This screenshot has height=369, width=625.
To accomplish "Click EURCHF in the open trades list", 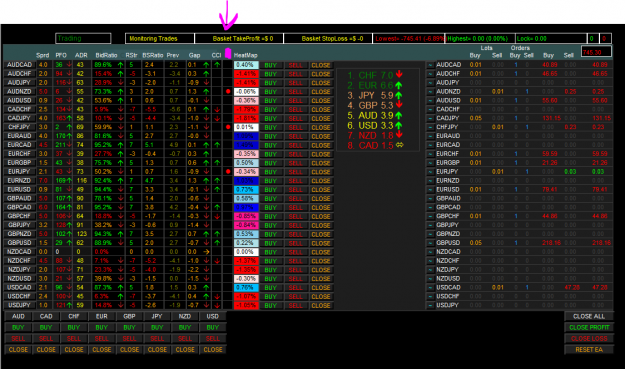I will (x=448, y=154).
